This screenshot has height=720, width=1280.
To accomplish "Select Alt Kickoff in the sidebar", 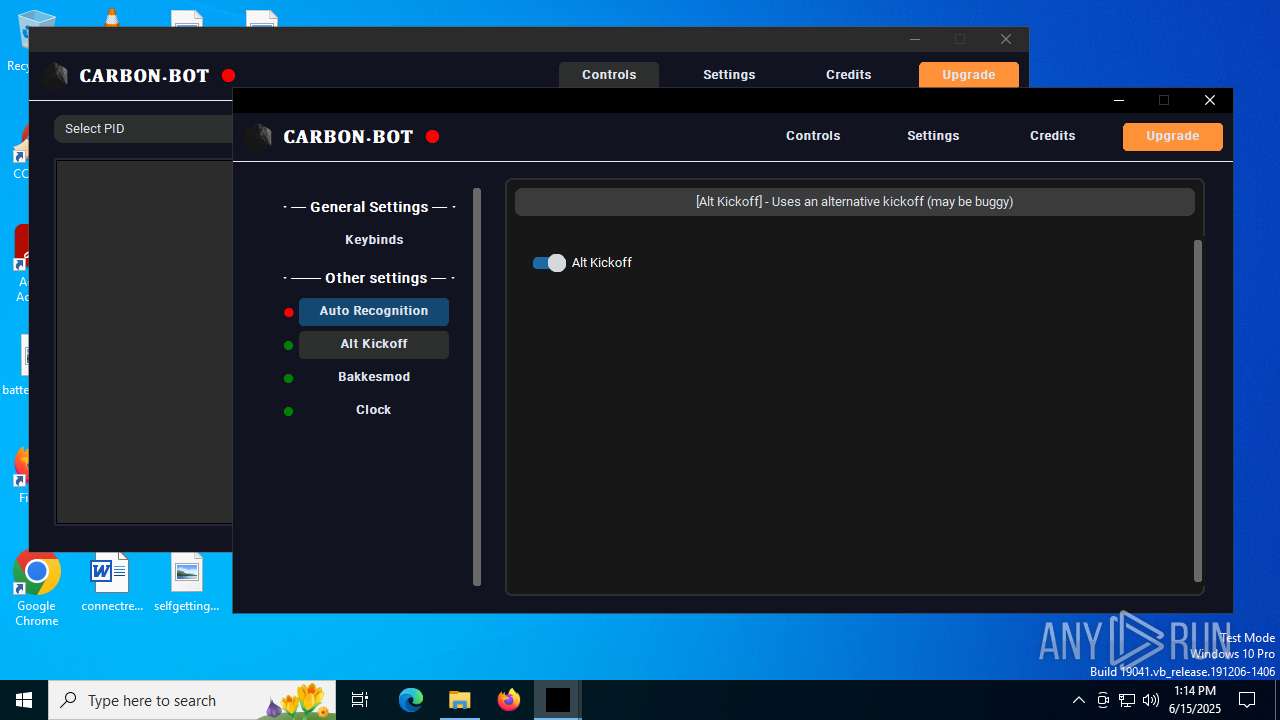I will coord(374,344).
